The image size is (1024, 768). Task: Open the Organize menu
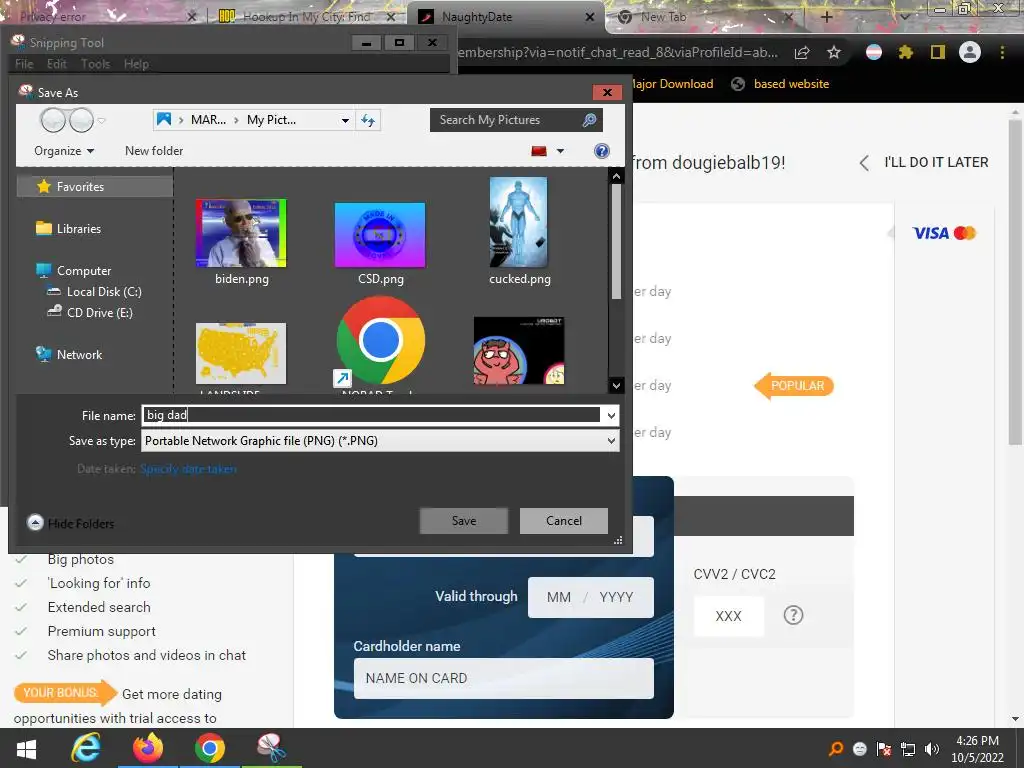(x=64, y=151)
